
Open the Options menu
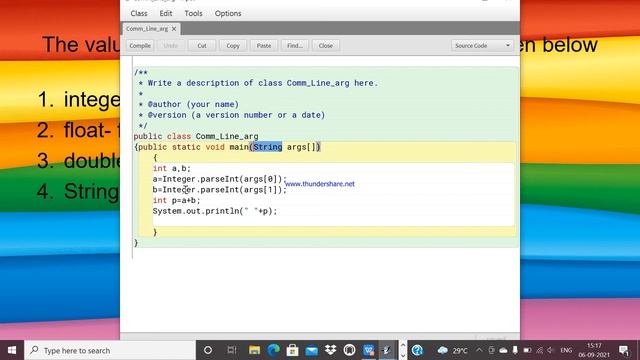(x=228, y=13)
